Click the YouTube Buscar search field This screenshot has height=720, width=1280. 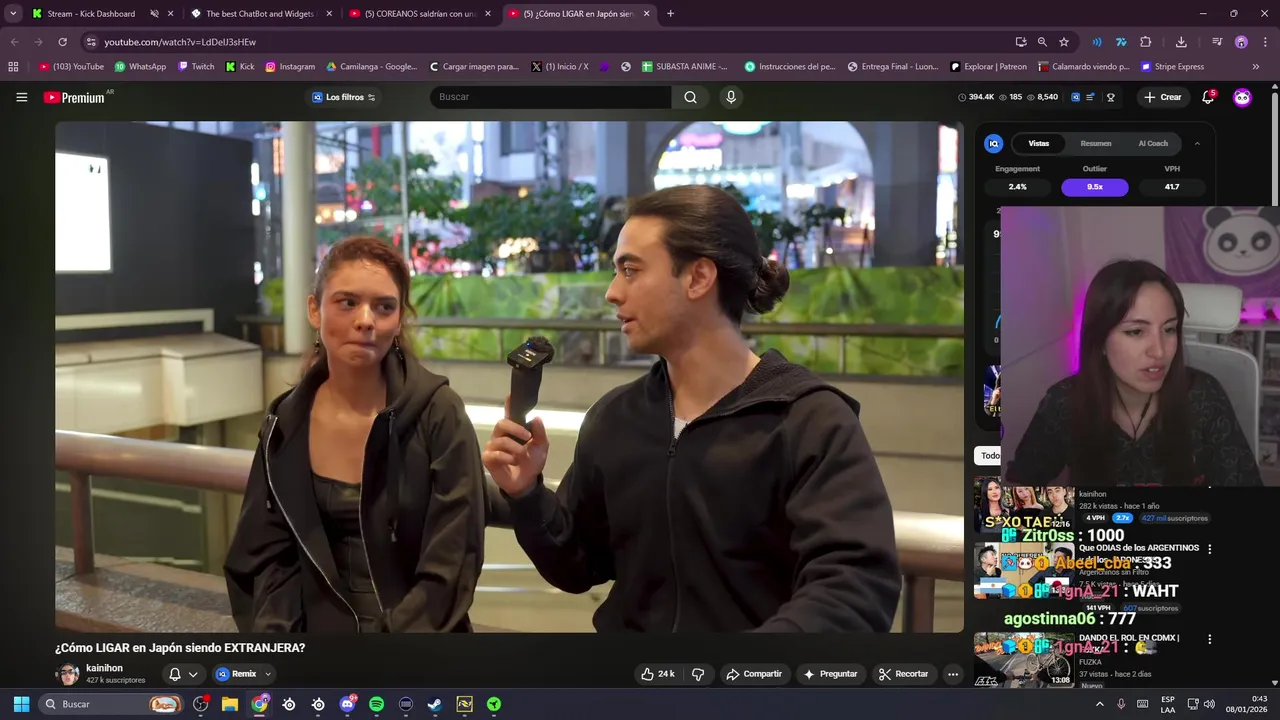click(551, 97)
